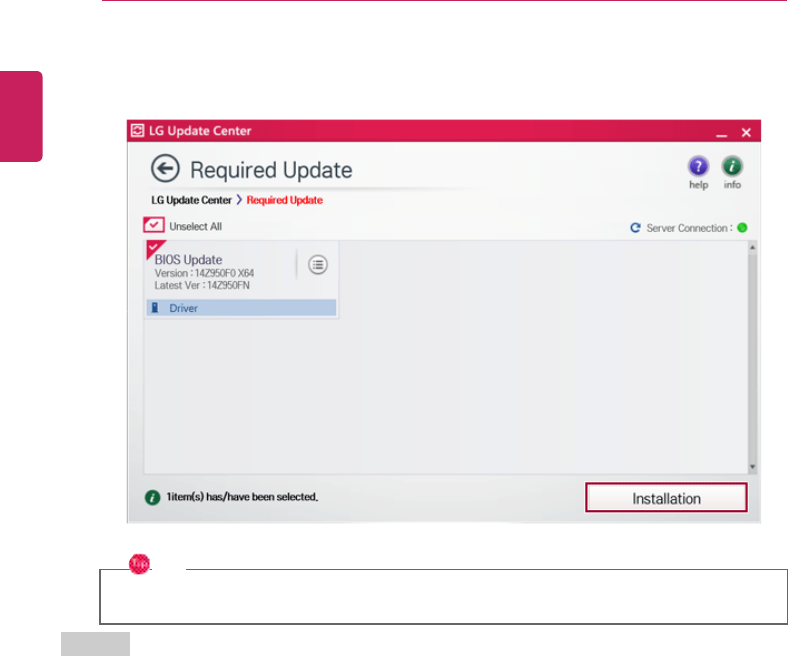Go back using the circled arrow icon
Screen dimensions: 789x656
[165, 168]
